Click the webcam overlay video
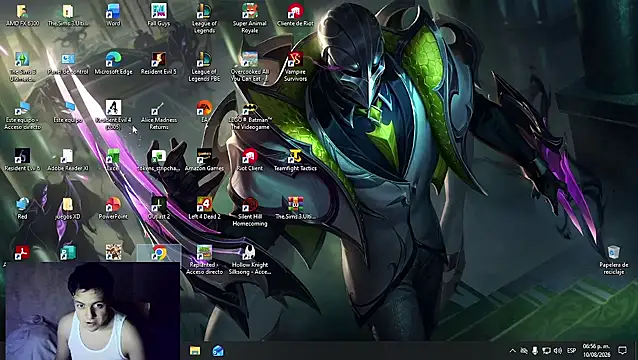 point(93,311)
